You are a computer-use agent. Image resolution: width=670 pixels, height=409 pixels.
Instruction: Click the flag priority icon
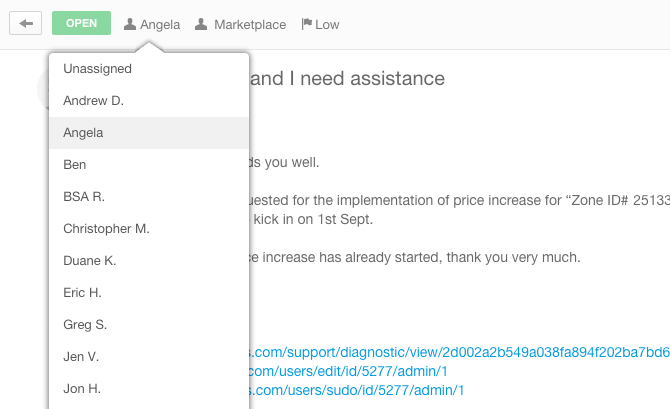[x=306, y=24]
